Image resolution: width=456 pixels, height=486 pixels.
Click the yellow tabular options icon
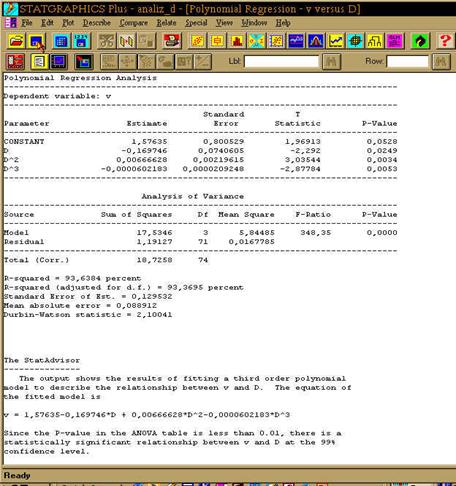(x=39, y=62)
